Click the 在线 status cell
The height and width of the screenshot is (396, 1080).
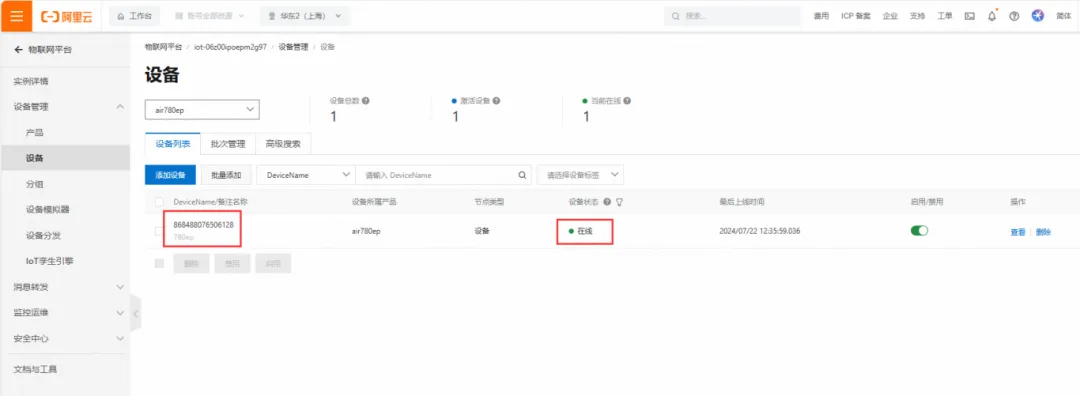(x=581, y=231)
